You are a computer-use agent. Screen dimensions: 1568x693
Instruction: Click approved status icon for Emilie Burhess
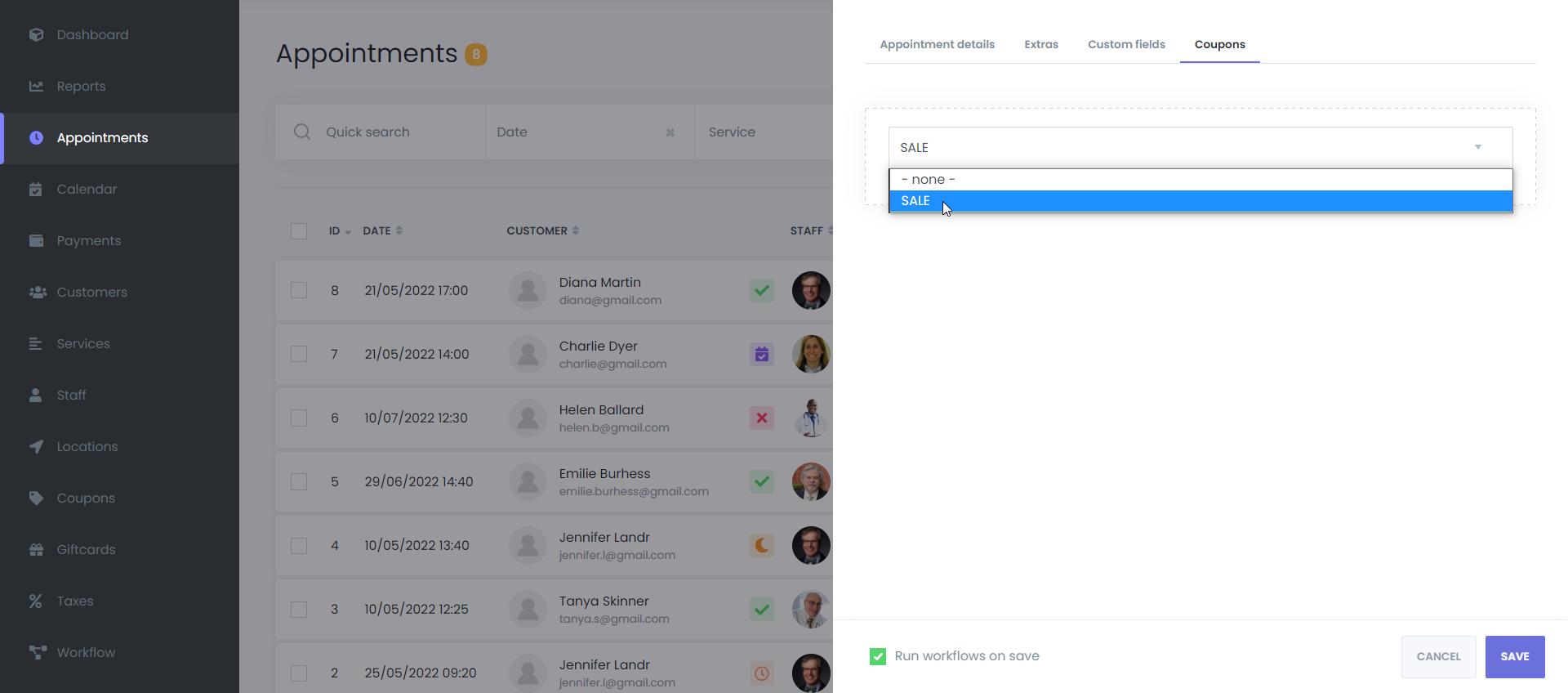point(762,481)
